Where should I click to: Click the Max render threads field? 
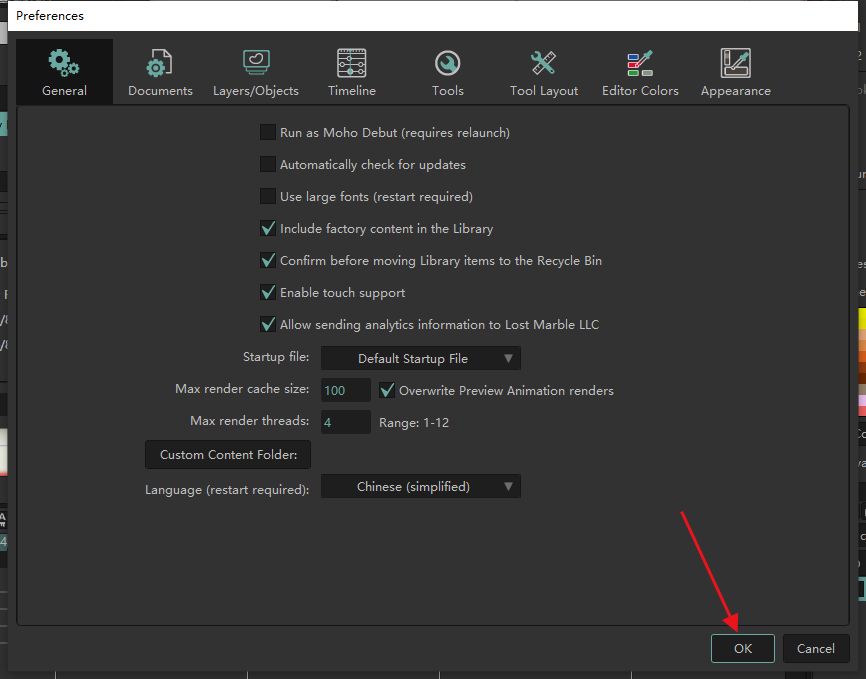point(345,422)
